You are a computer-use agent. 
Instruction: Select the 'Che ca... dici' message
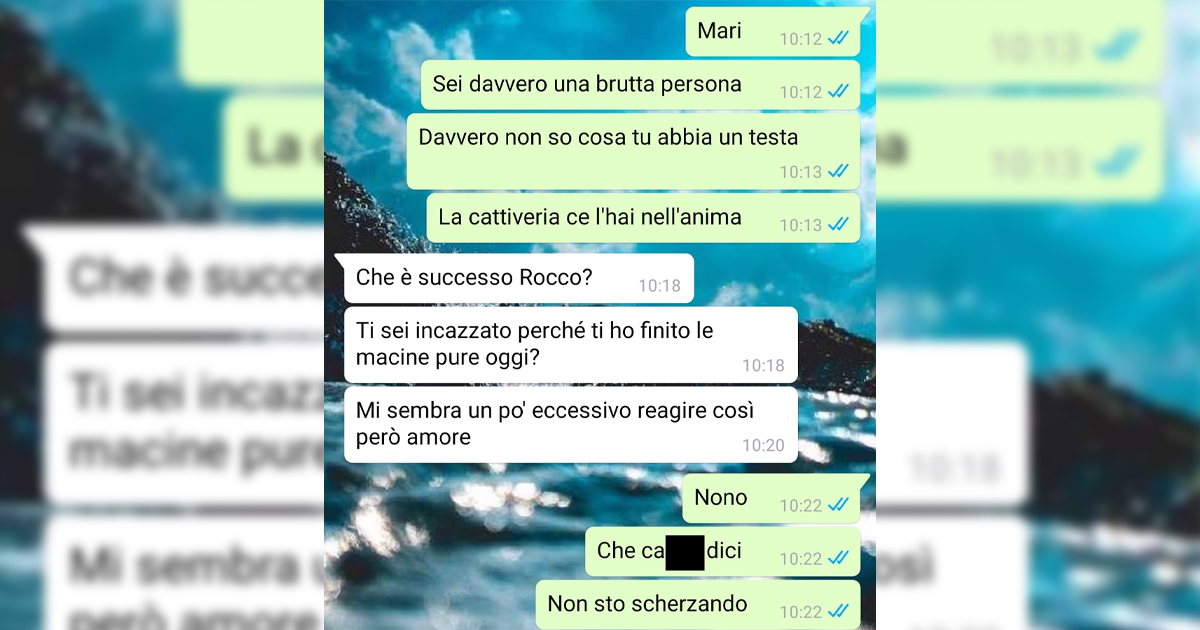click(x=722, y=551)
